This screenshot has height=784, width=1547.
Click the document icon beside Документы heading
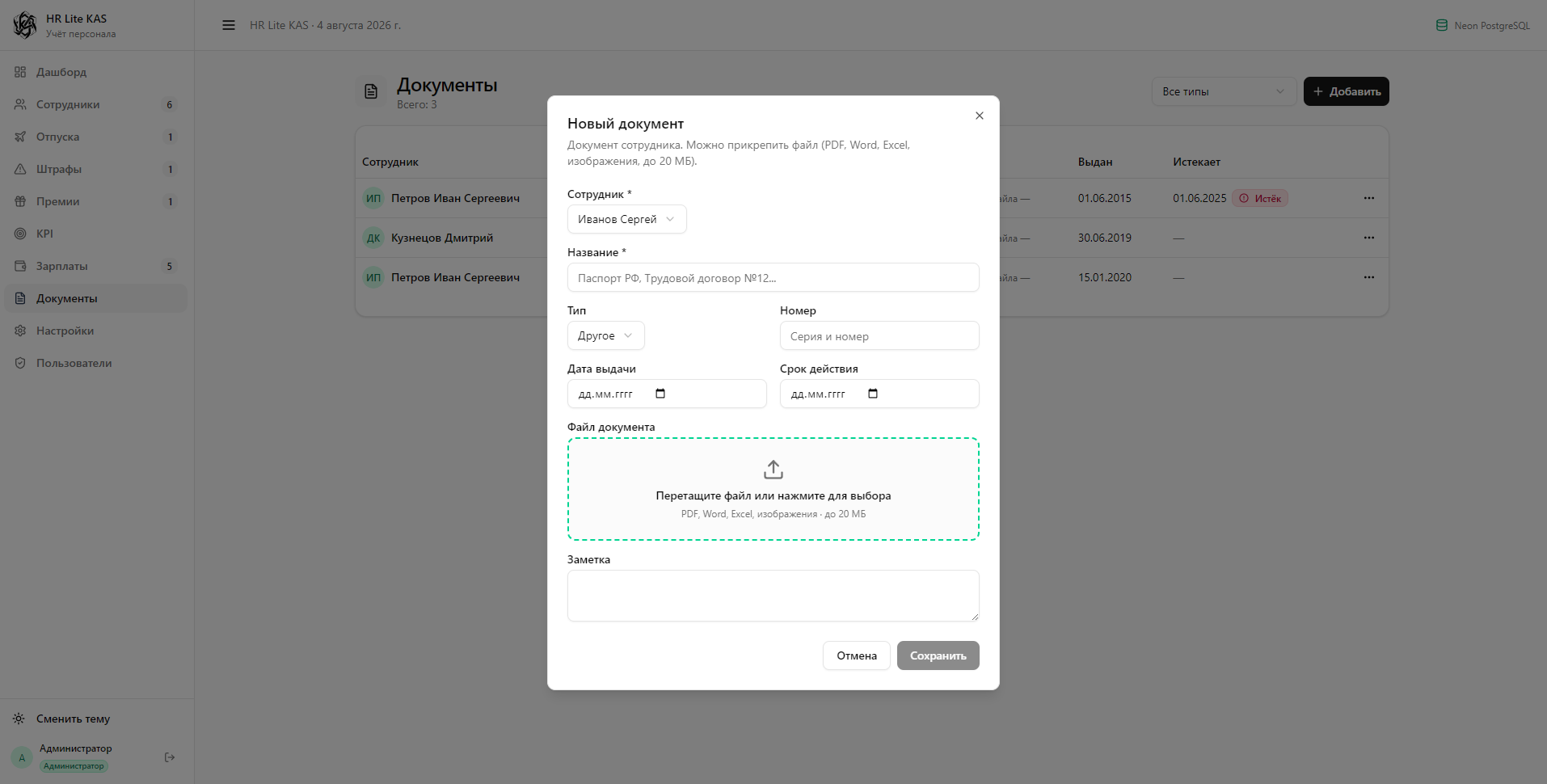tap(371, 91)
